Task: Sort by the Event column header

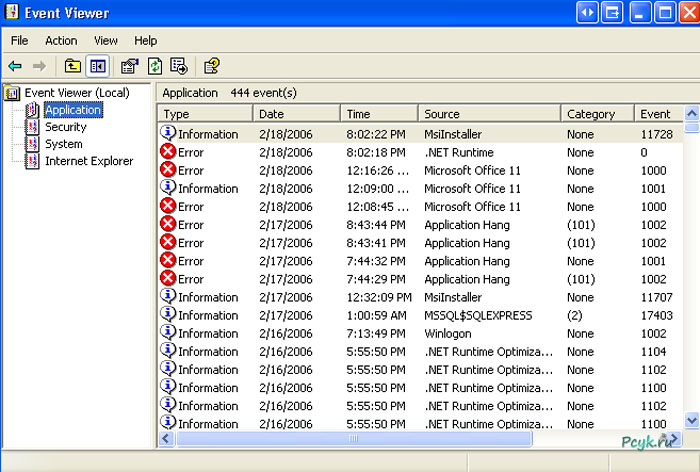Action: click(x=659, y=114)
